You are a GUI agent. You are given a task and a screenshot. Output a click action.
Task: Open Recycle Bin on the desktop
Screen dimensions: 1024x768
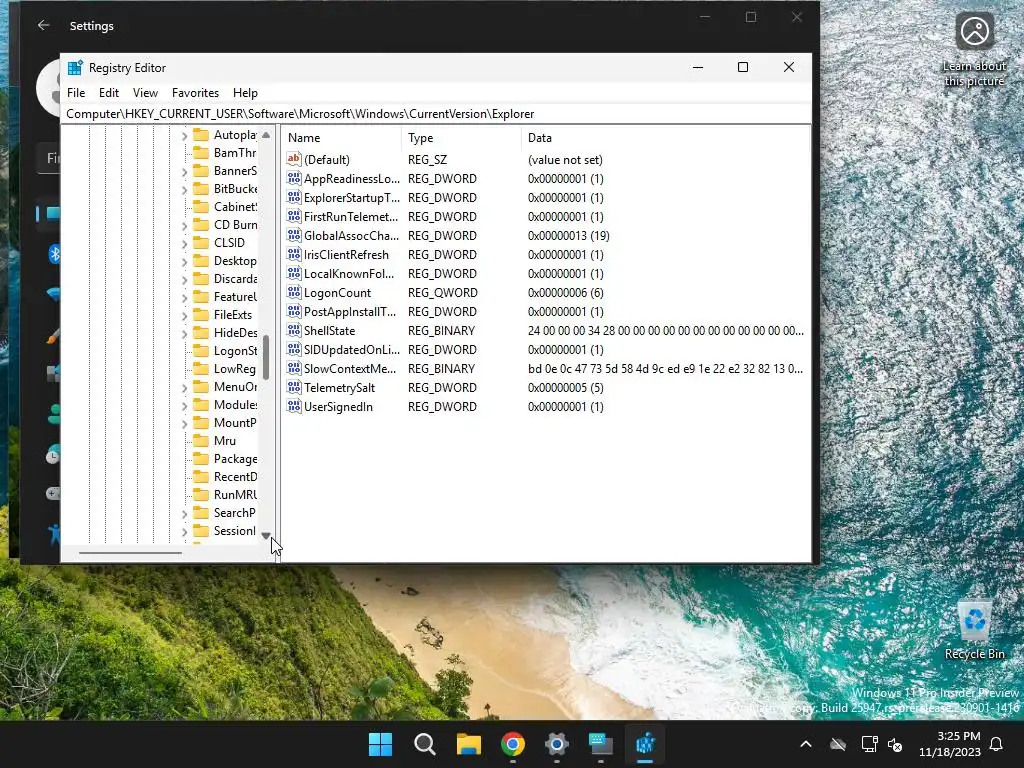point(974,630)
